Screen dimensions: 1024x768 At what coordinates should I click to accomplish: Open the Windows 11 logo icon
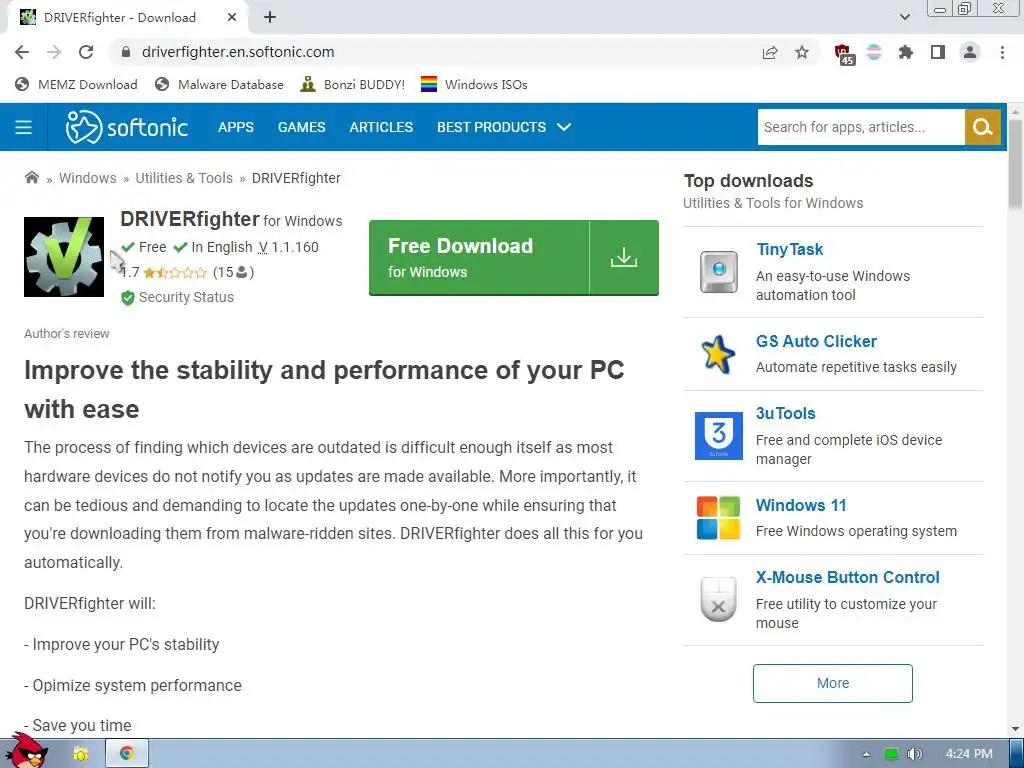(718, 518)
